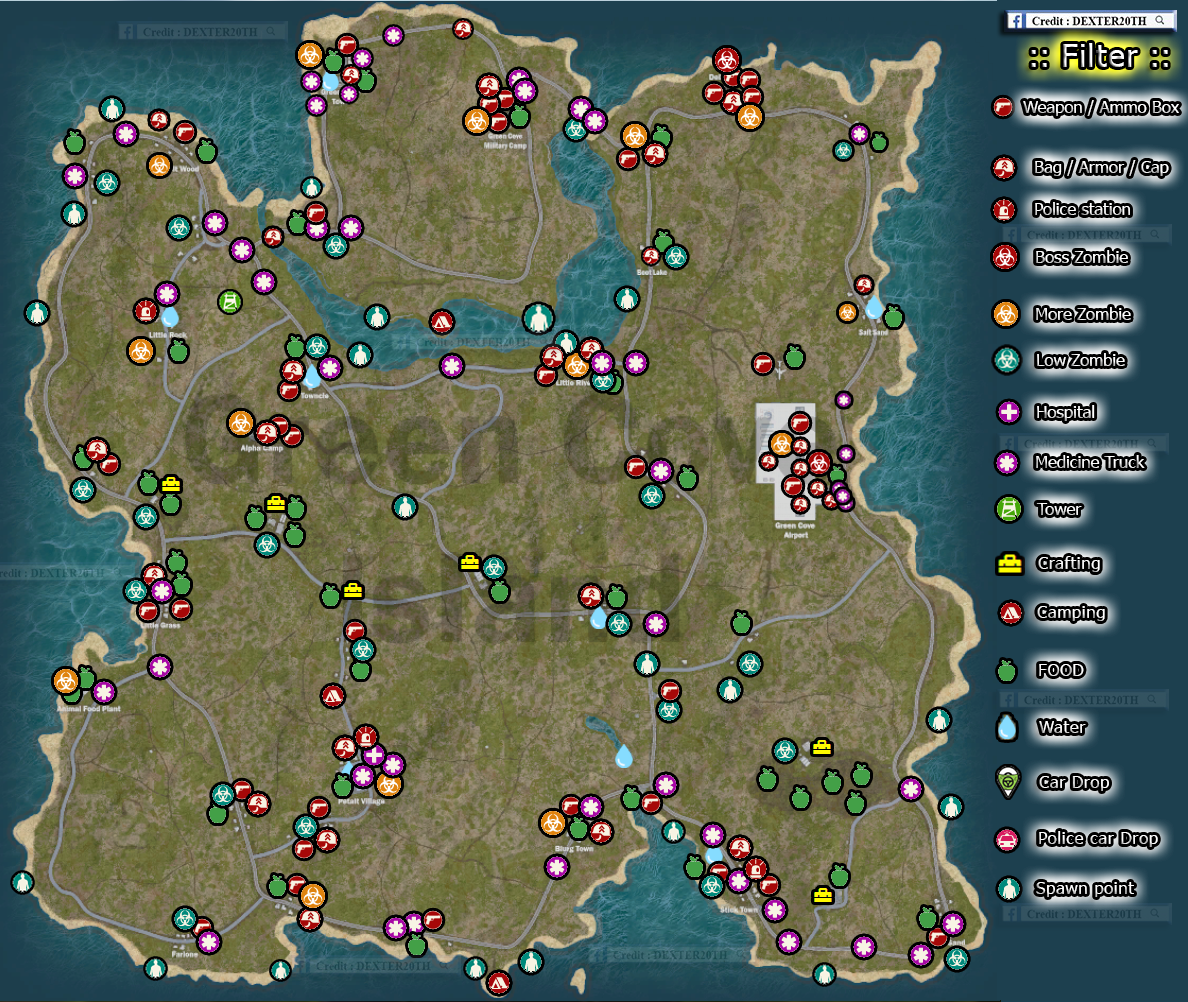Click the large Spawn point marker on central river
Image resolution: width=1188 pixels, height=1002 pixels.
pyautogui.click(x=538, y=318)
